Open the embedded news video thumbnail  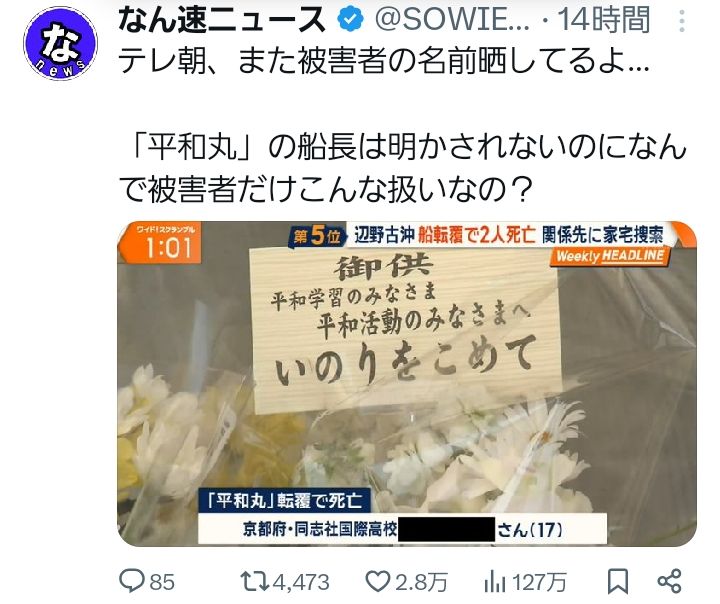click(407, 384)
